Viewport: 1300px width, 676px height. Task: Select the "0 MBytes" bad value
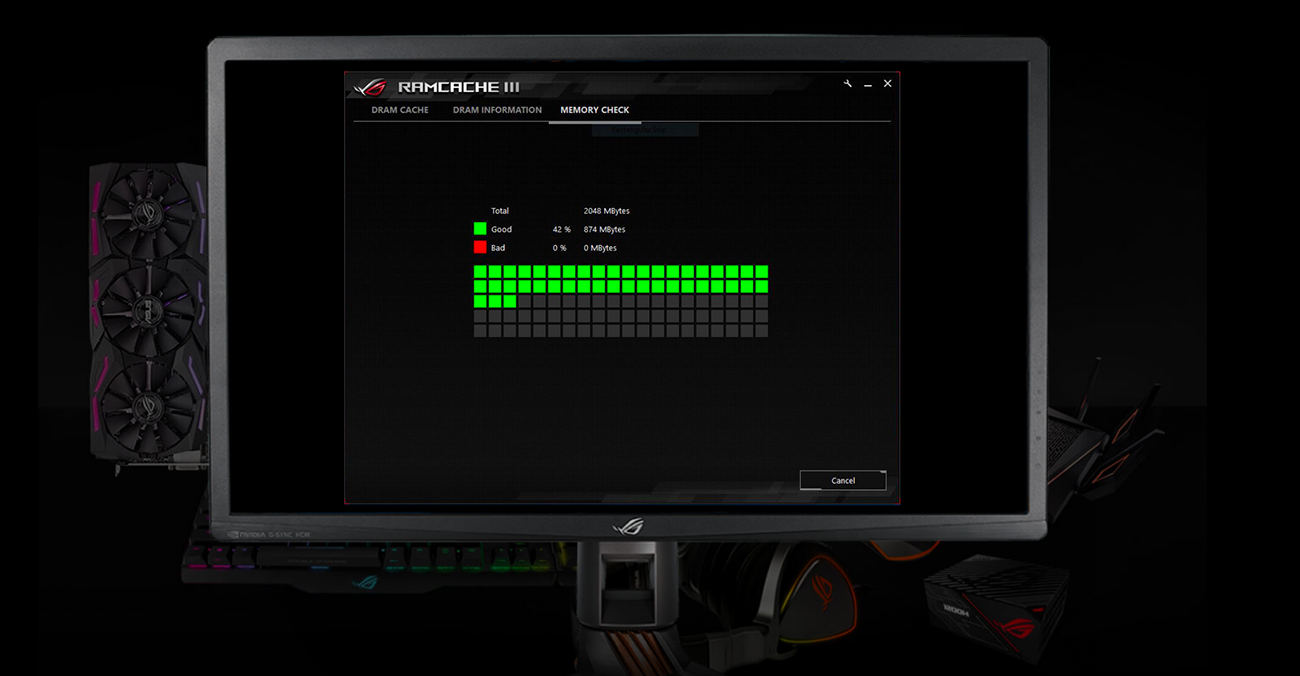pyautogui.click(x=601, y=248)
